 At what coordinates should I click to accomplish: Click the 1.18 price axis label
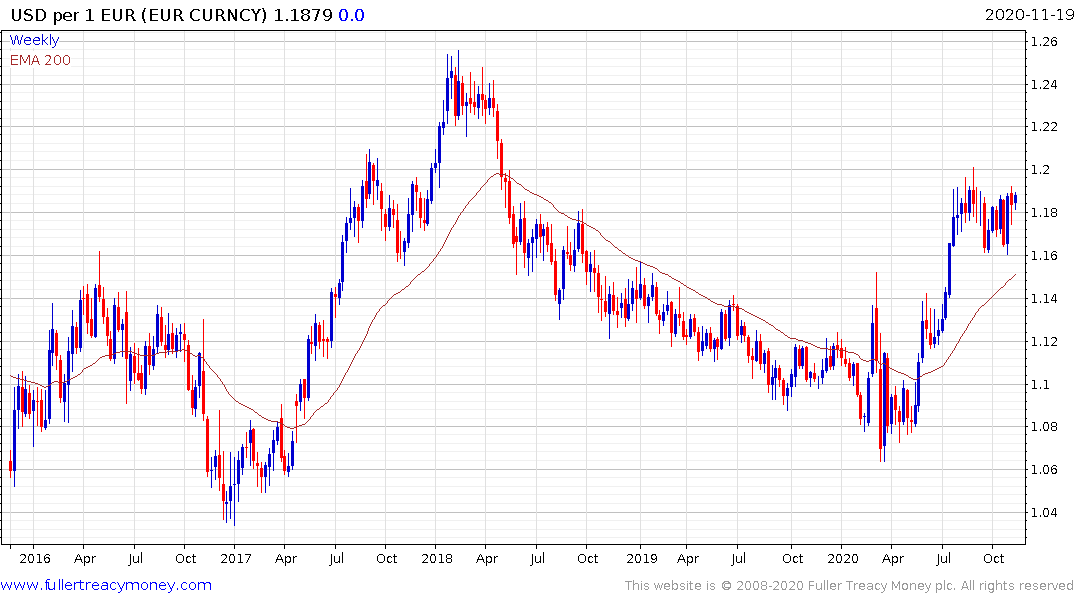coord(1044,213)
